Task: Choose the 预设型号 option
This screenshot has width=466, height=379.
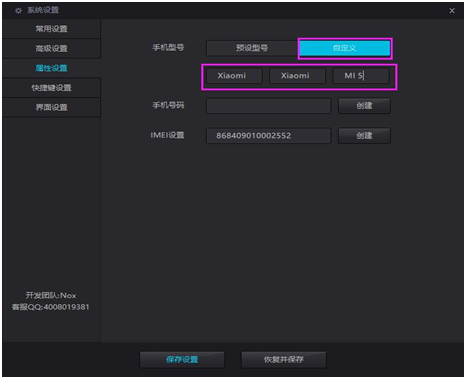Action: pyautogui.click(x=252, y=48)
